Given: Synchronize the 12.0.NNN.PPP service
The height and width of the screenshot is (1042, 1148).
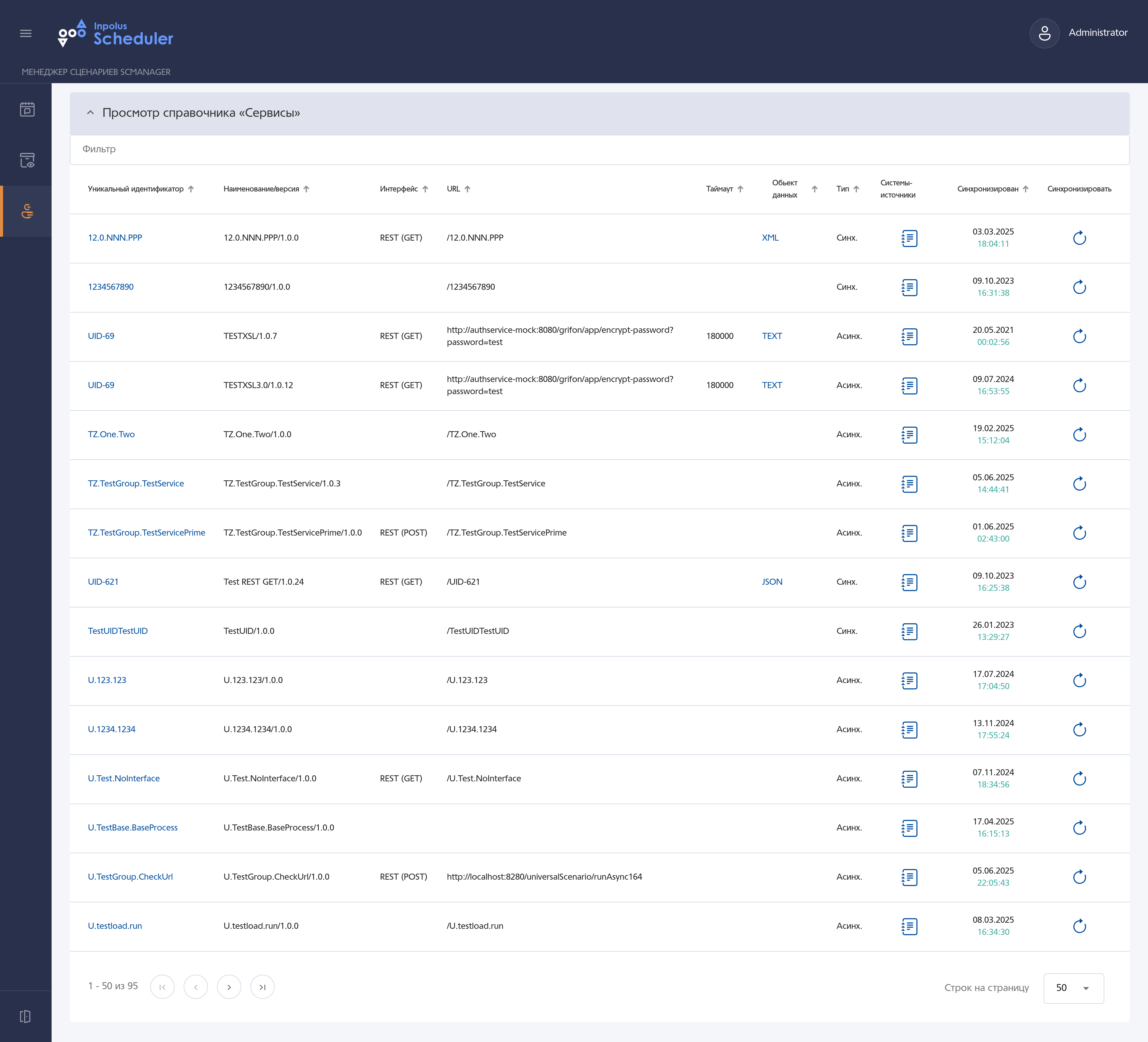Looking at the screenshot, I should (1079, 238).
